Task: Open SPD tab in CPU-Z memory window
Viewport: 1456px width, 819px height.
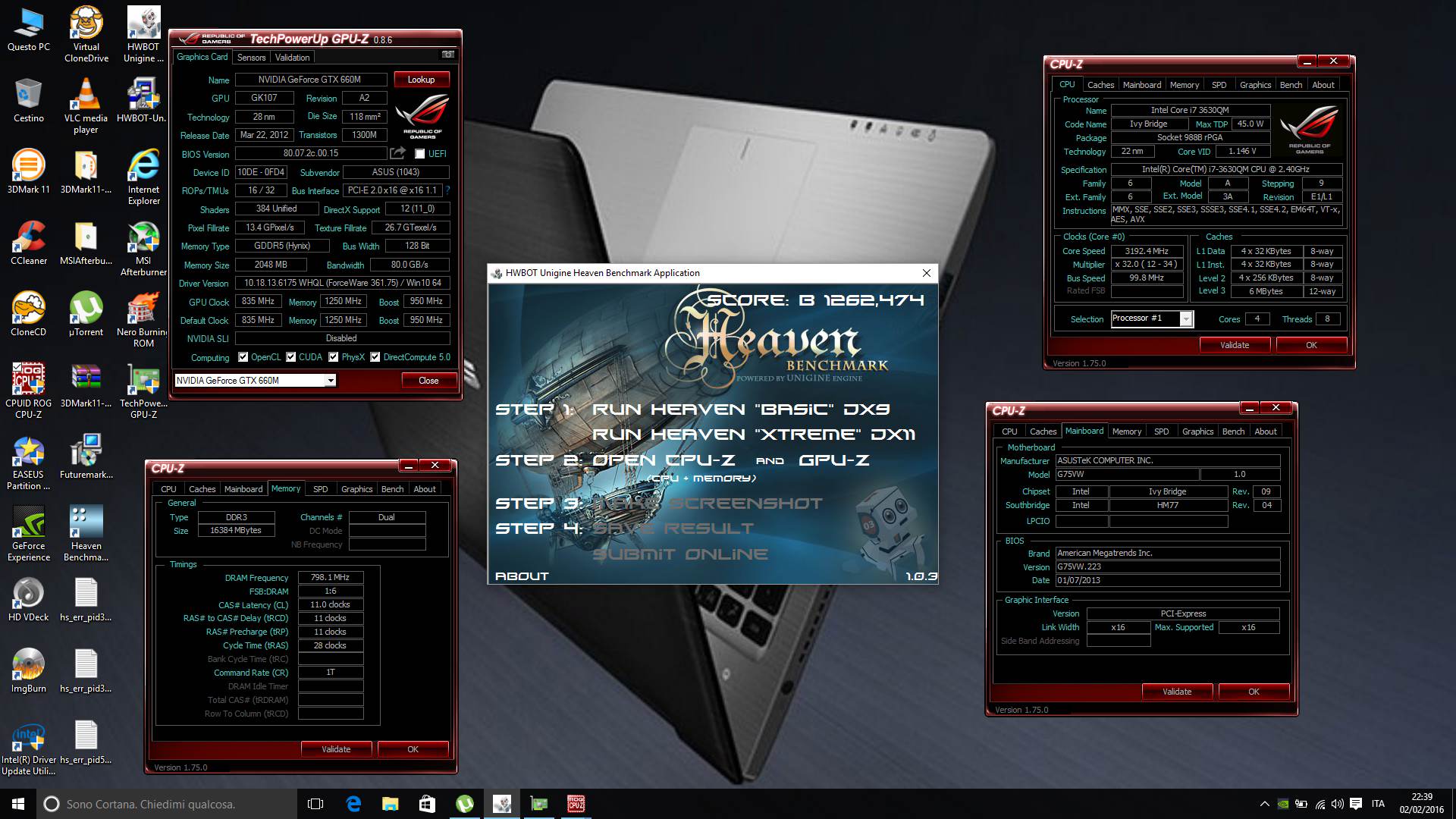Action: click(321, 489)
